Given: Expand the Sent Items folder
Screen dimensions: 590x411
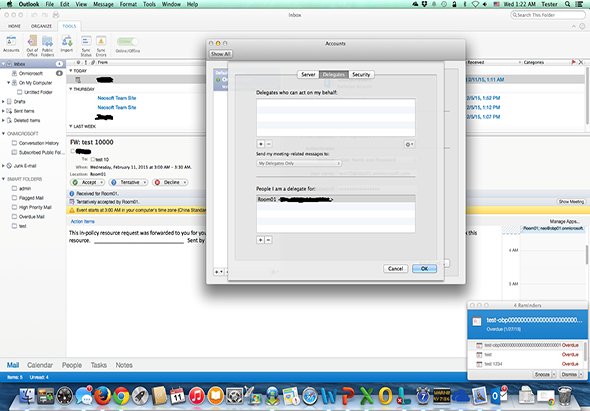Looking at the screenshot, I should 3,111.
